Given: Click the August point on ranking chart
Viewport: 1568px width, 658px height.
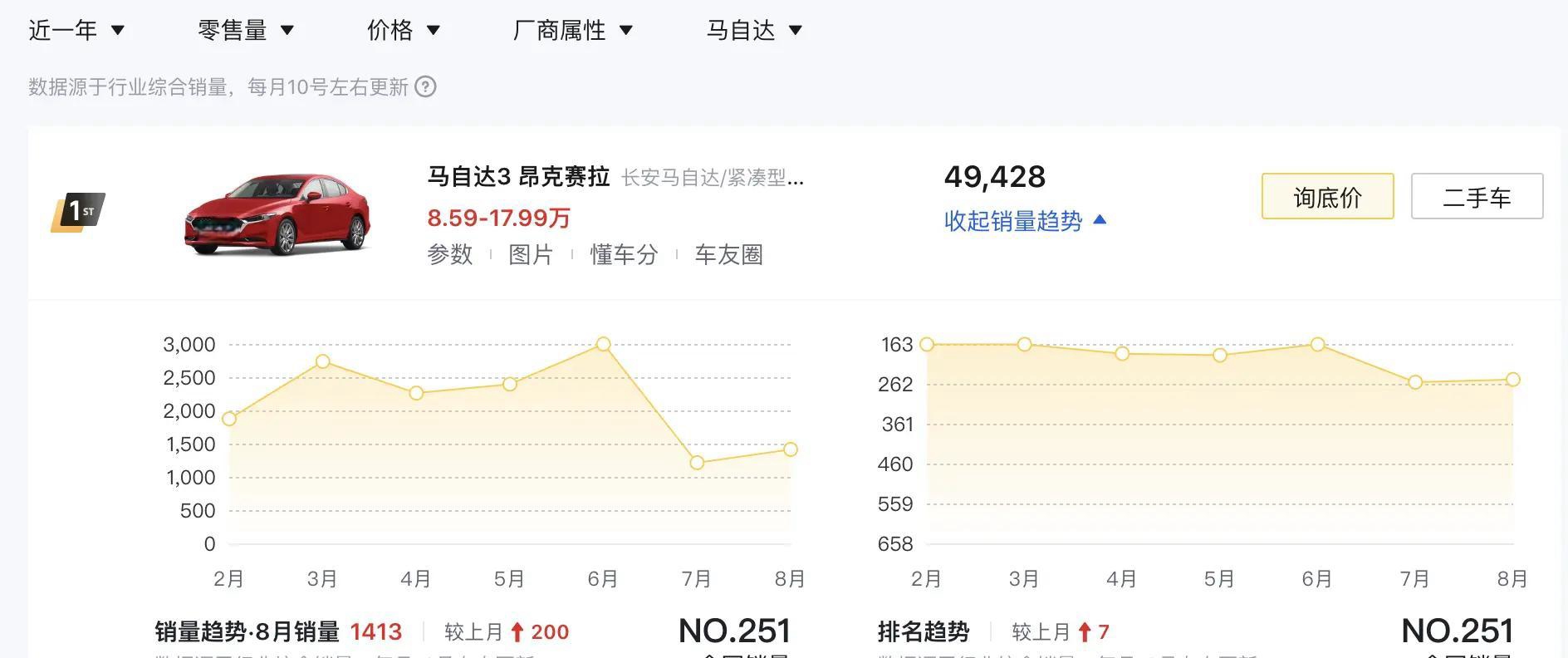Looking at the screenshot, I should [1512, 380].
